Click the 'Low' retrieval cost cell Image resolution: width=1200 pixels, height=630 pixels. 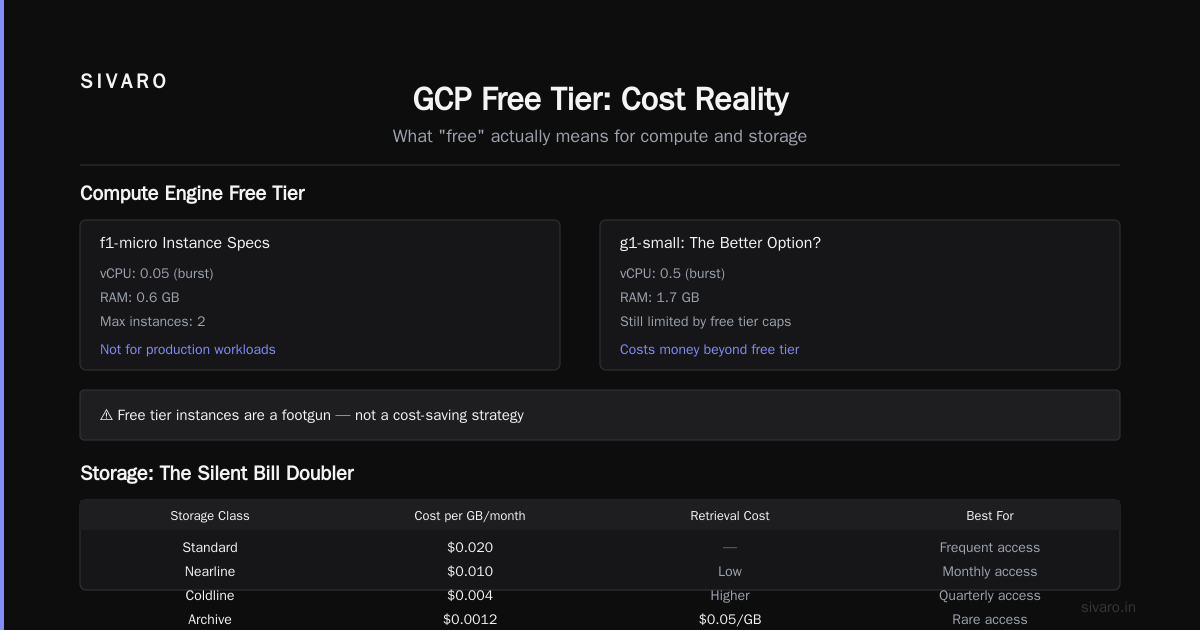730,572
